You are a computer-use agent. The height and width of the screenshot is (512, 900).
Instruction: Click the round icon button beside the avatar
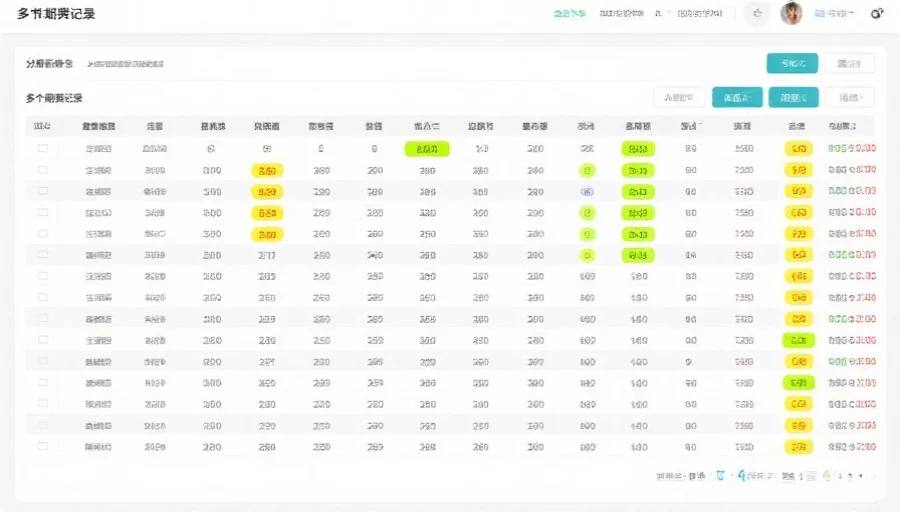[x=757, y=13]
